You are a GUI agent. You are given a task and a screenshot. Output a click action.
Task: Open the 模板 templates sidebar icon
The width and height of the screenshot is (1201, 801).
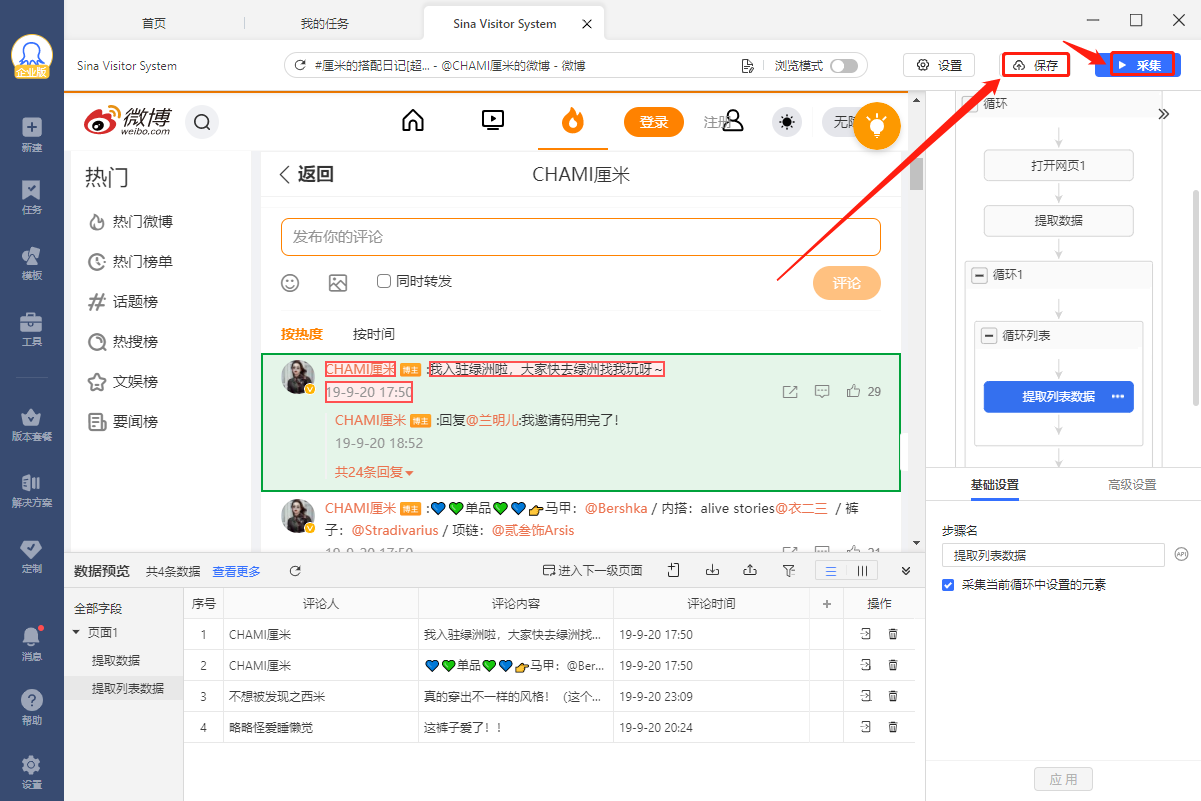[32, 262]
